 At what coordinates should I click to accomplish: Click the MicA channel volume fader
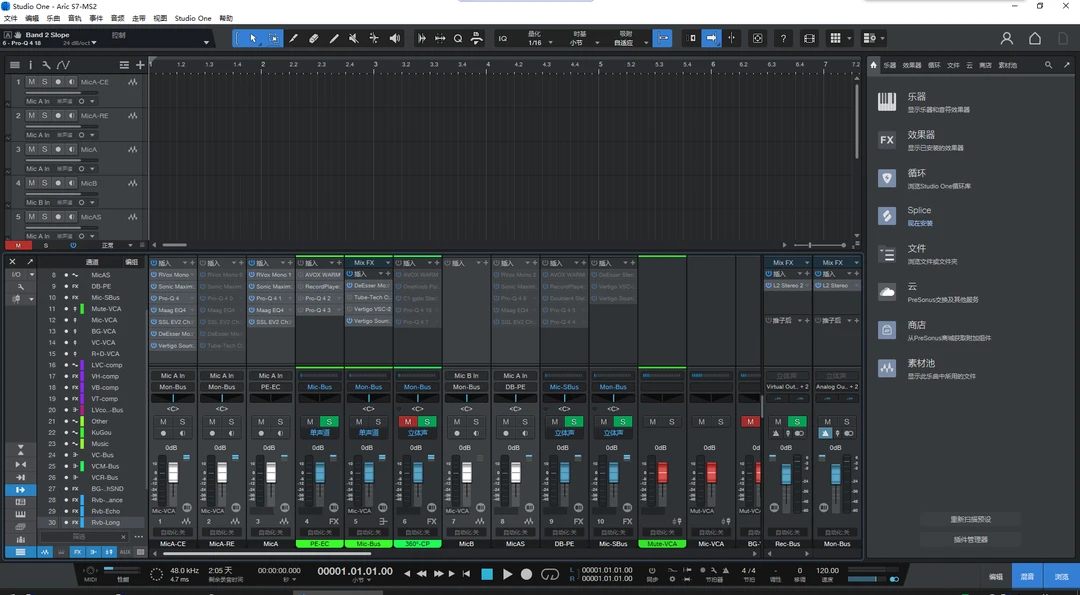270,472
